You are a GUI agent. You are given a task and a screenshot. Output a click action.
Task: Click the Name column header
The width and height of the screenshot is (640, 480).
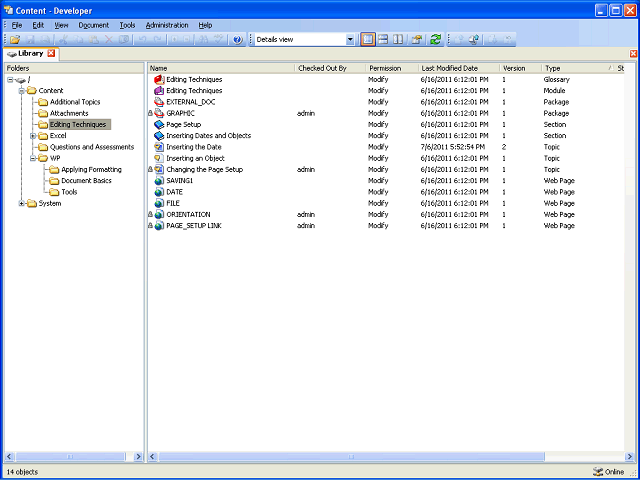click(x=221, y=68)
